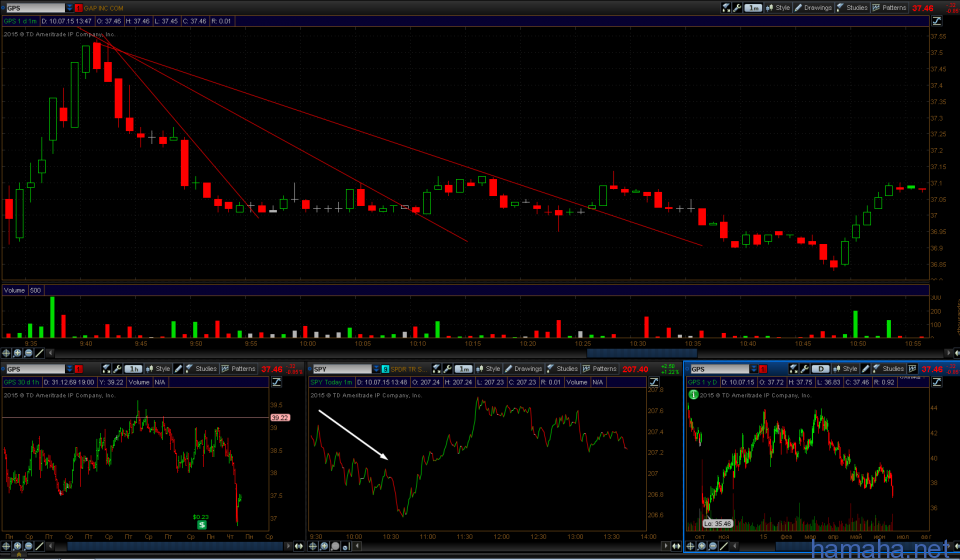Toggle expansion icon in SPY chart

coord(654,382)
